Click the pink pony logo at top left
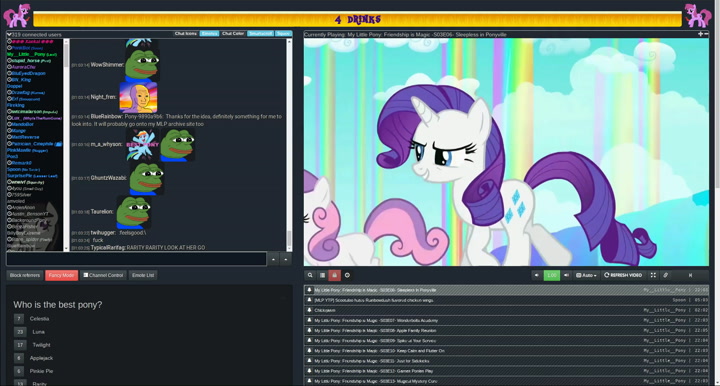 coord(17,16)
